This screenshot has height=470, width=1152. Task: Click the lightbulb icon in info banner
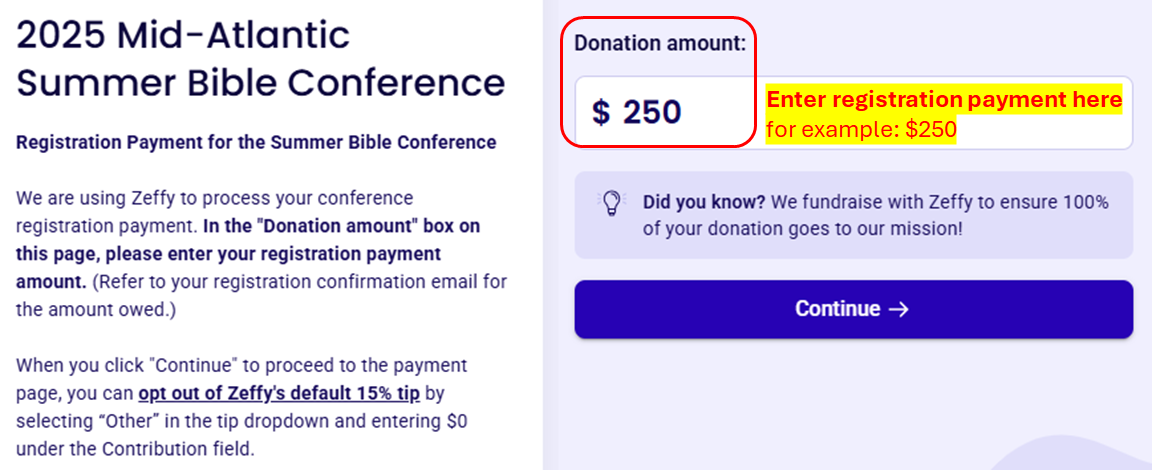[610, 202]
